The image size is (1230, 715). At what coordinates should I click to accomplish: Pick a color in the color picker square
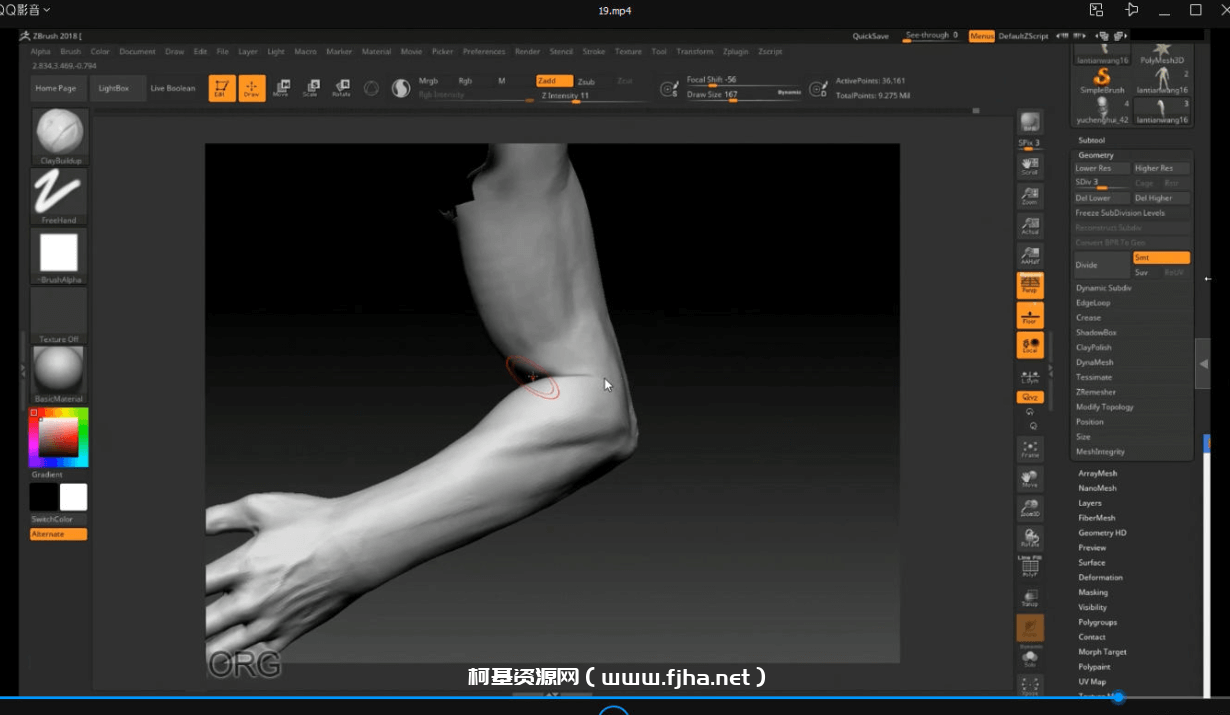58,436
